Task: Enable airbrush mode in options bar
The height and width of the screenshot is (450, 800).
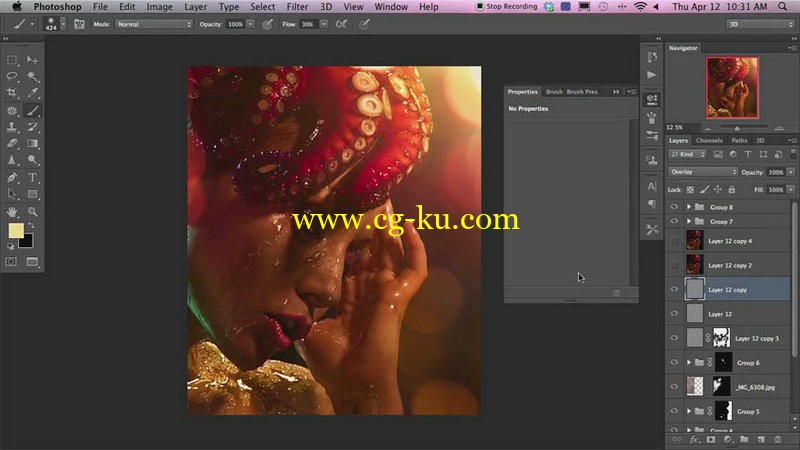Action: coord(341,24)
